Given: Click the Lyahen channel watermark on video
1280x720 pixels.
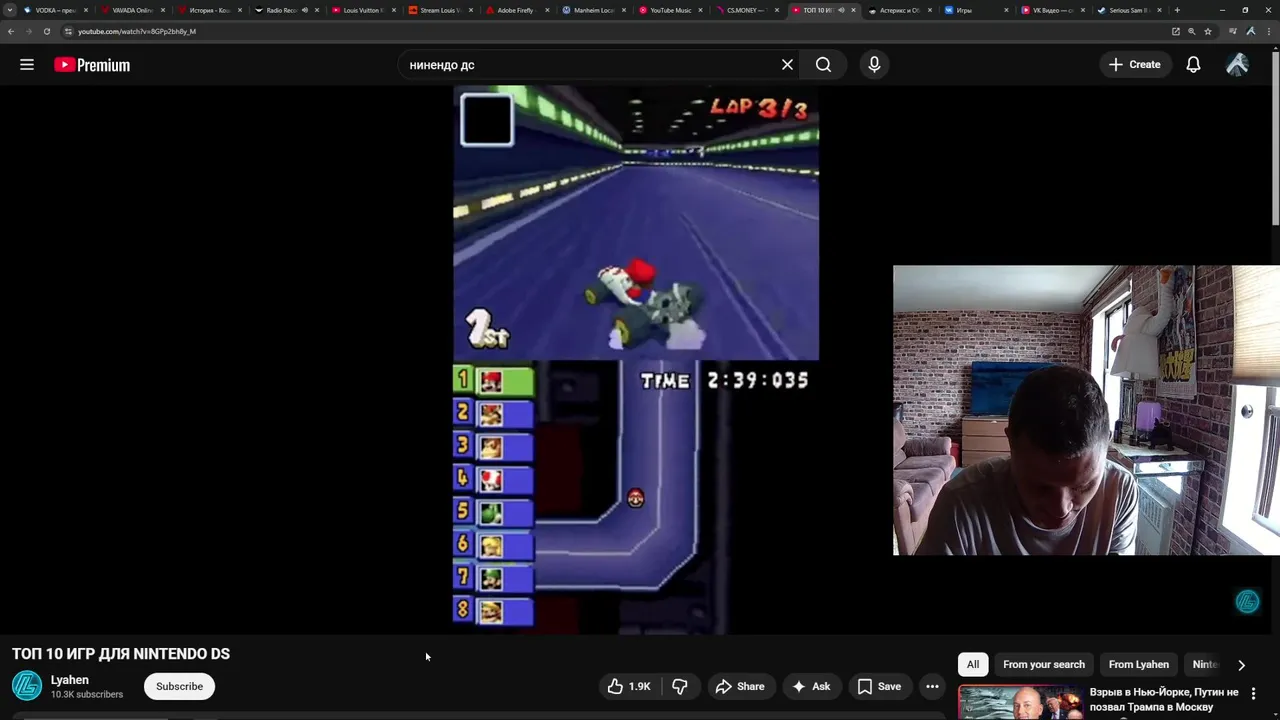Looking at the screenshot, I should [1247, 601].
